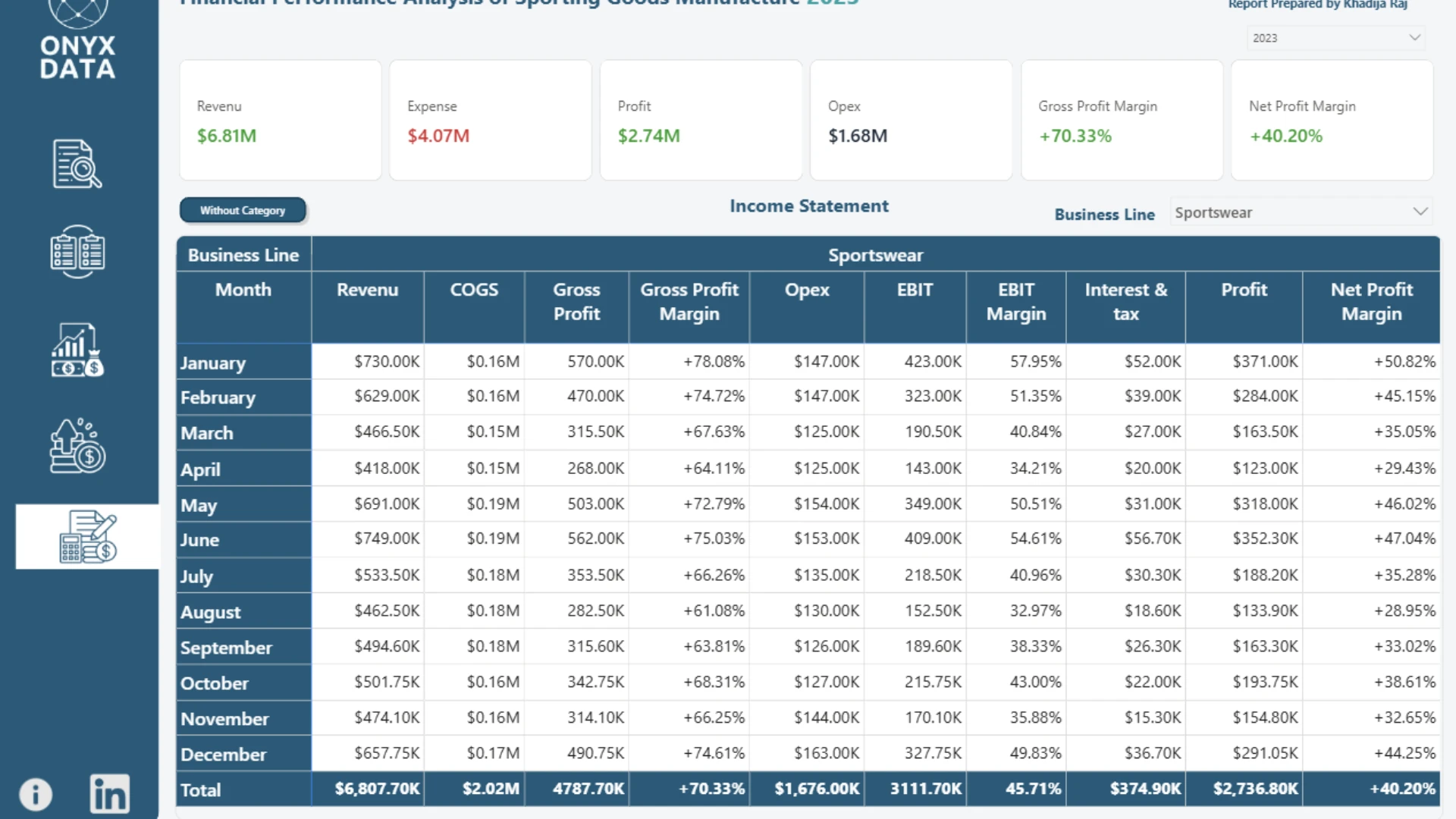Open the coins growth page icon
This screenshot has height=819, width=1456.
77,446
